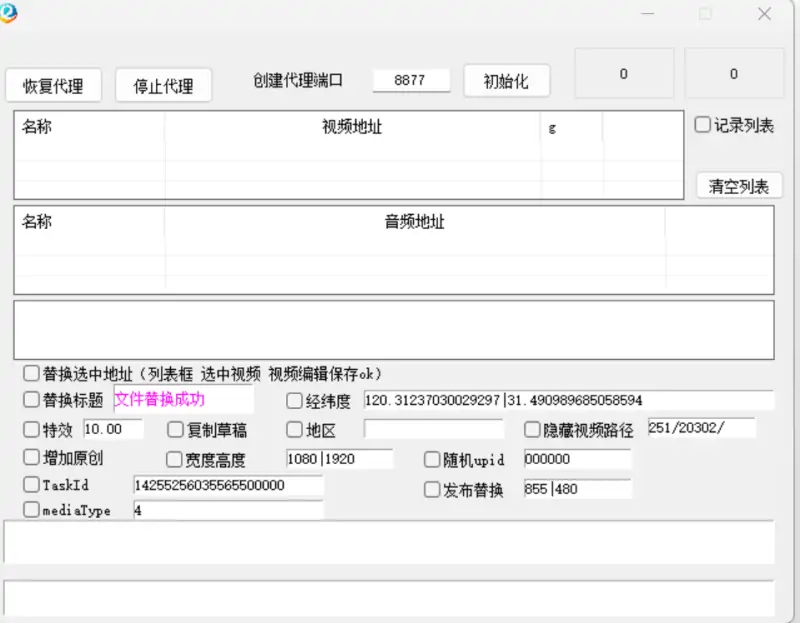勾选发布替换复选框

431,491
